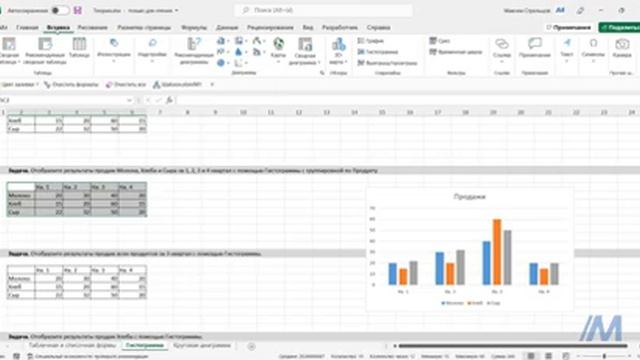640x360 pixels.
Task: Open the 3D-карта button
Action: (x=338, y=51)
